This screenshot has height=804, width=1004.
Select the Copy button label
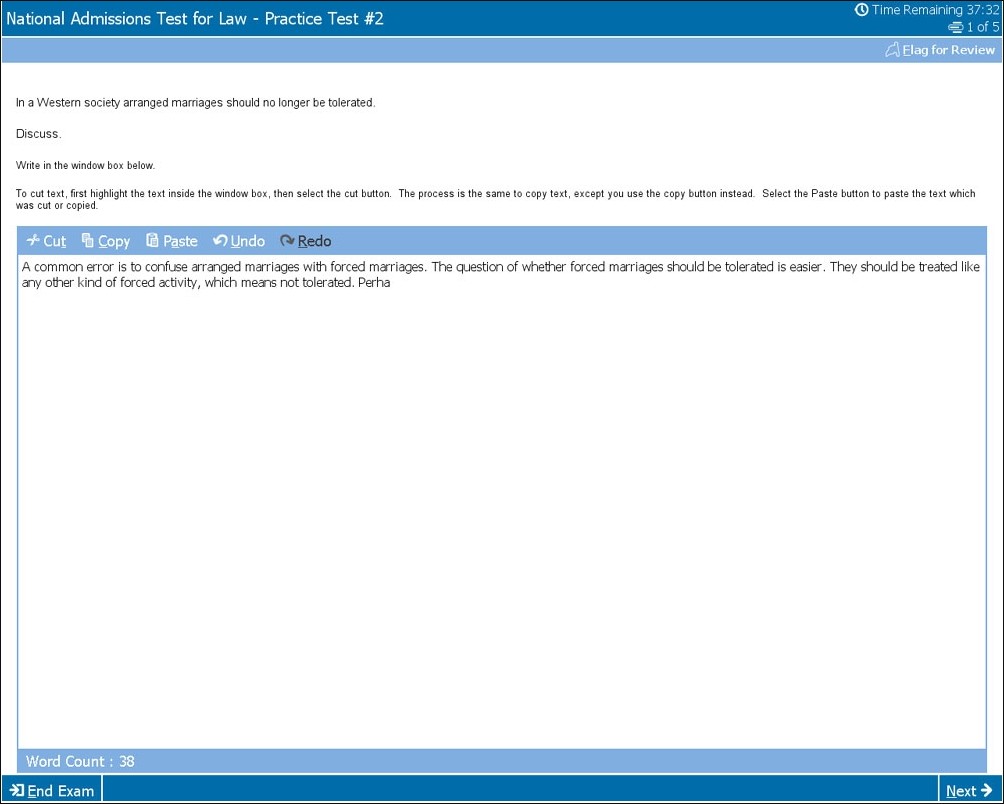point(114,241)
